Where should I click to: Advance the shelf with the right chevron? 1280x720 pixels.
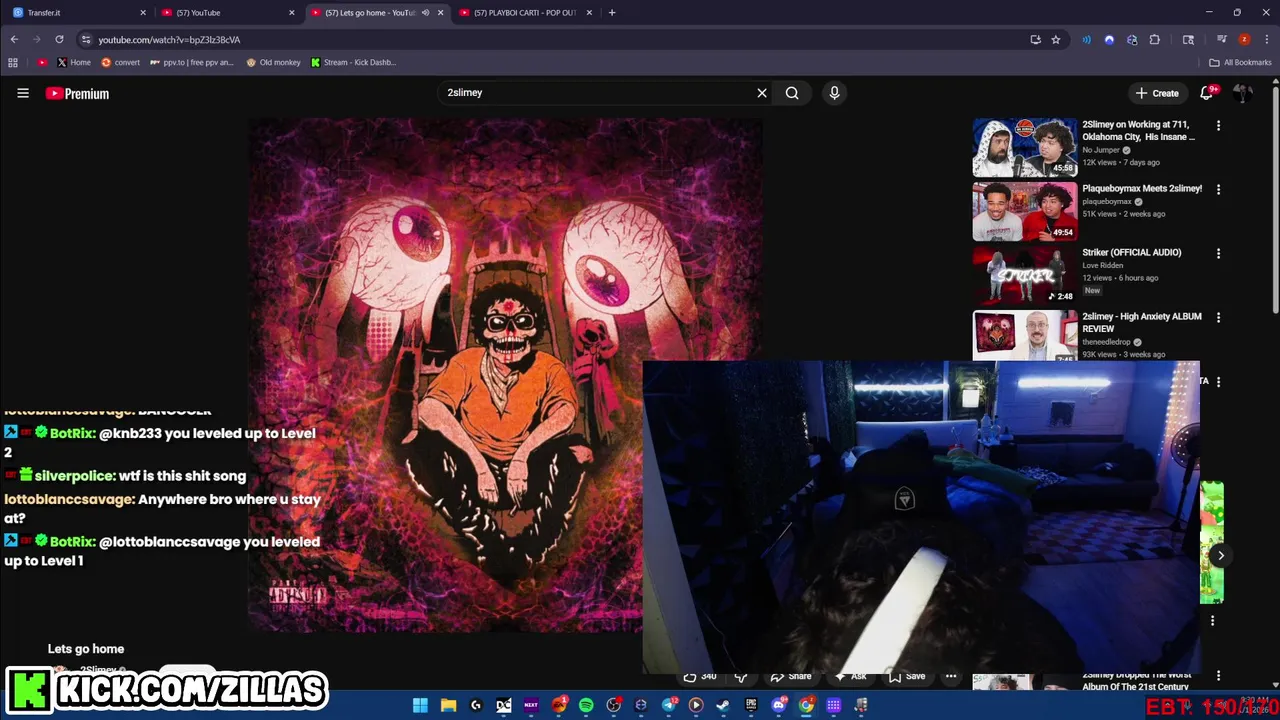pos(1221,556)
